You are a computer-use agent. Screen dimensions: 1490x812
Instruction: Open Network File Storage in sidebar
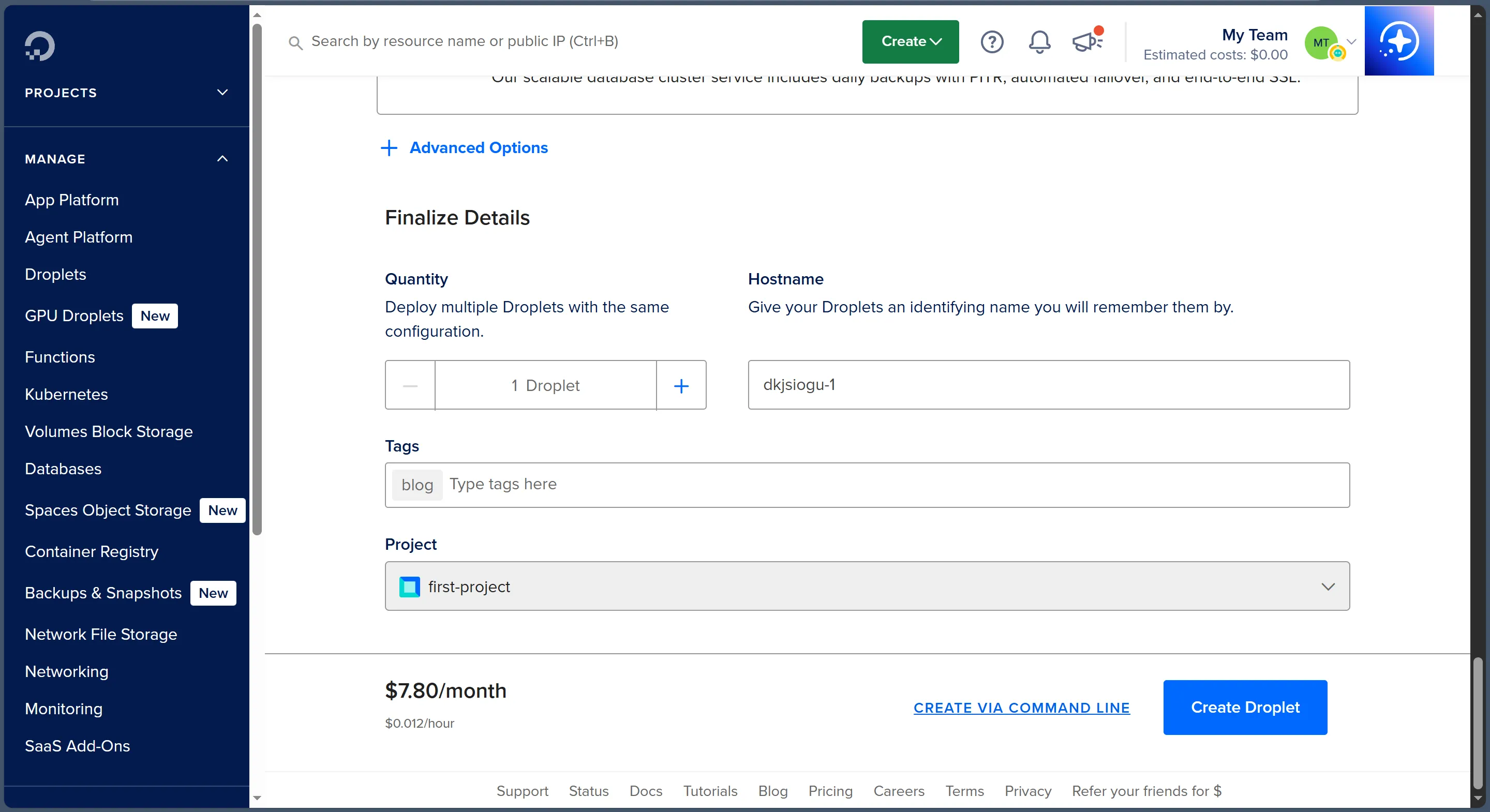click(x=101, y=634)
